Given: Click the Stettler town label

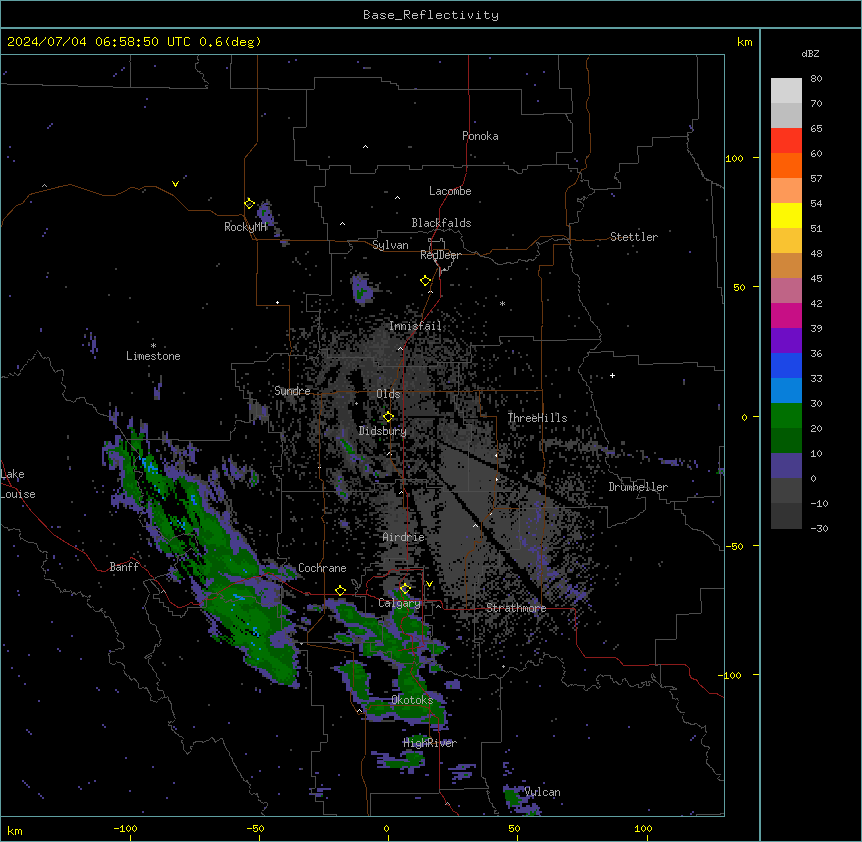Looking at the screenshot, I should click(634, 237).
